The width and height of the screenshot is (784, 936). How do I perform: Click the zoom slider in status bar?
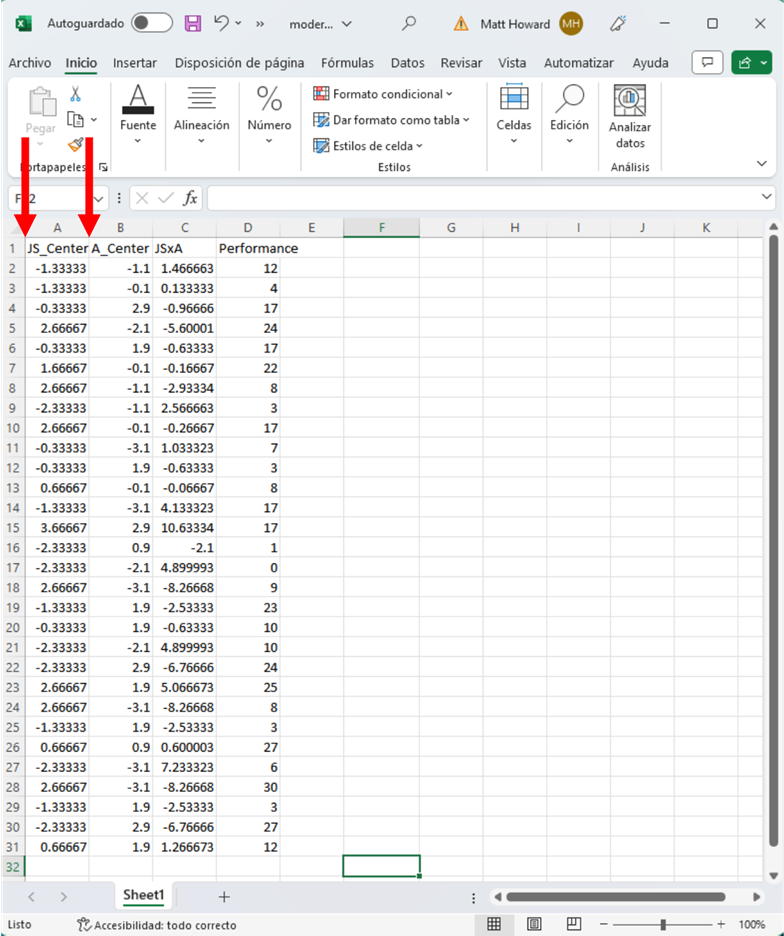(663, 924)
